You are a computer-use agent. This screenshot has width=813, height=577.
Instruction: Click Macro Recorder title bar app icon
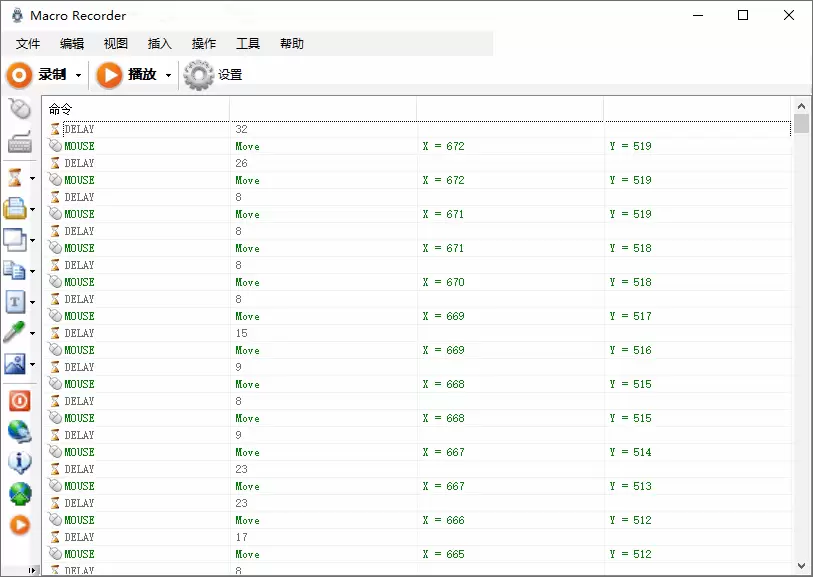17,15
